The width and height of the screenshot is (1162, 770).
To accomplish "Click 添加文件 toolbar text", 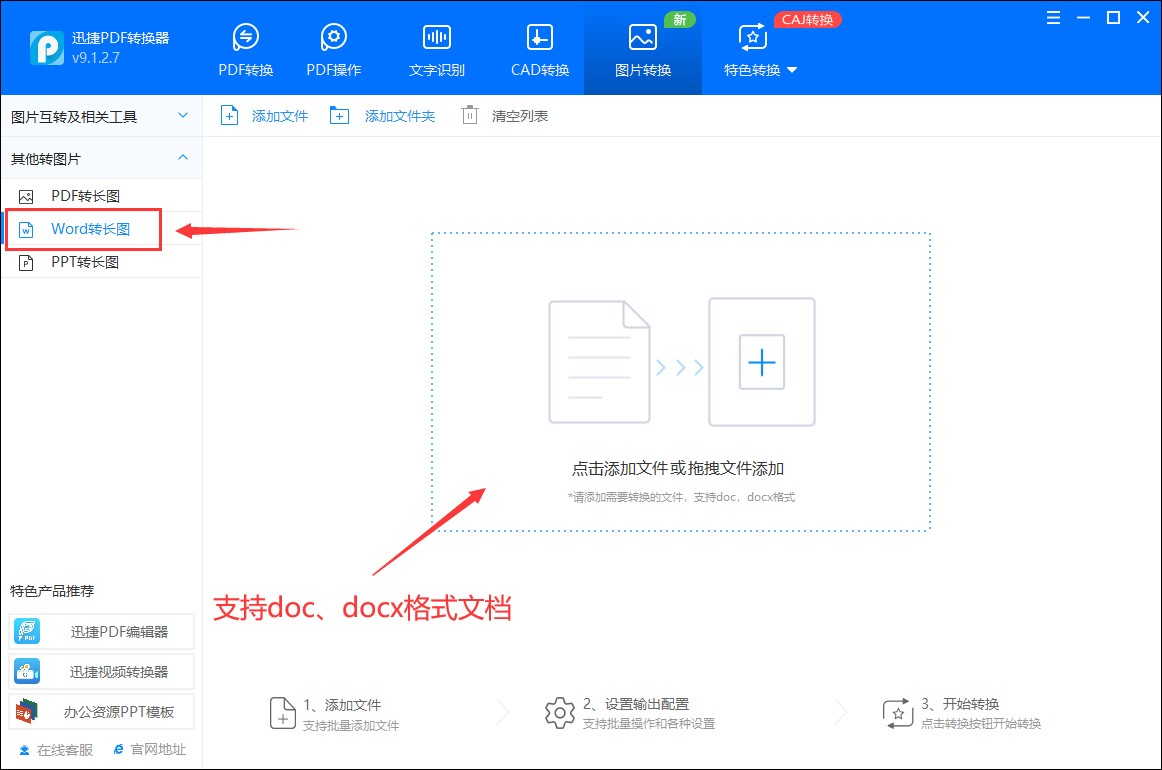I will pos(279,116).
